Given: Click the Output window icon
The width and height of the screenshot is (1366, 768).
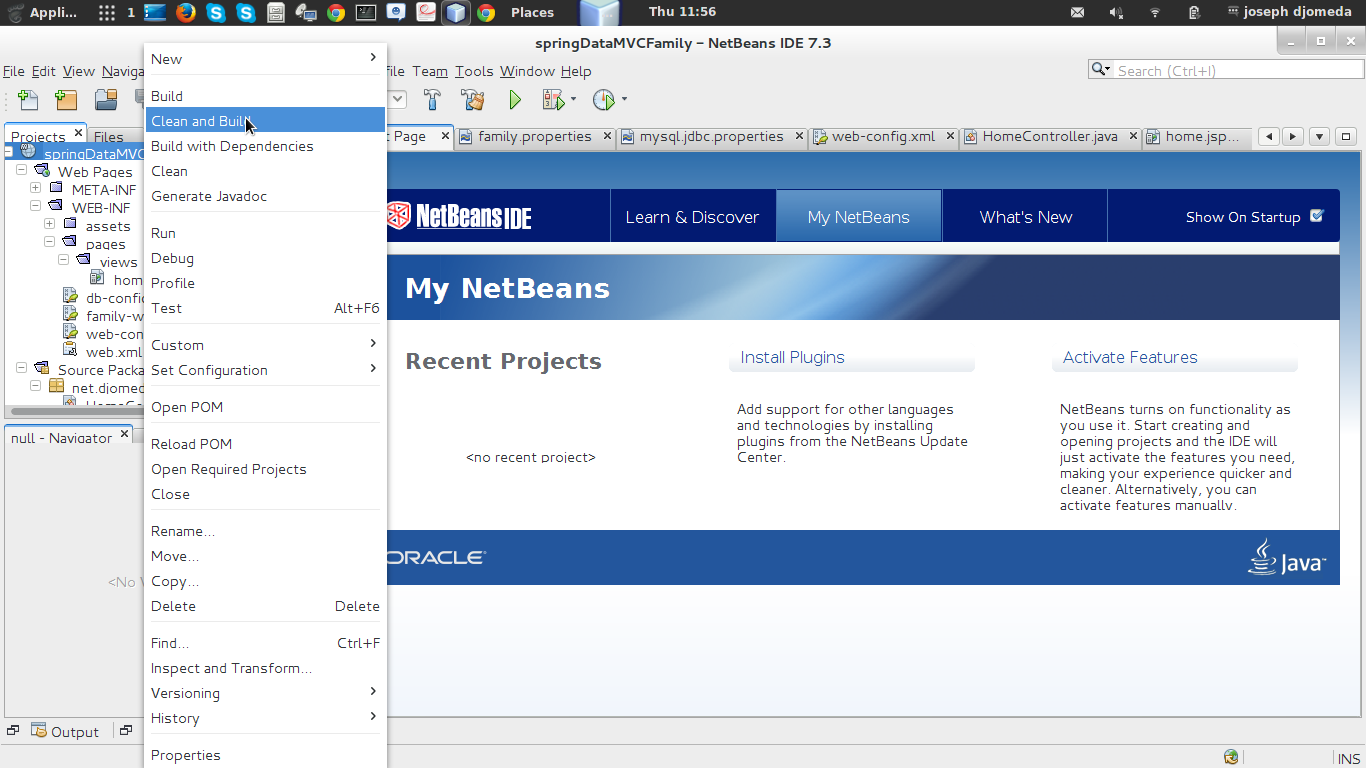Looking at the screenshot, I should click(39, 731).
